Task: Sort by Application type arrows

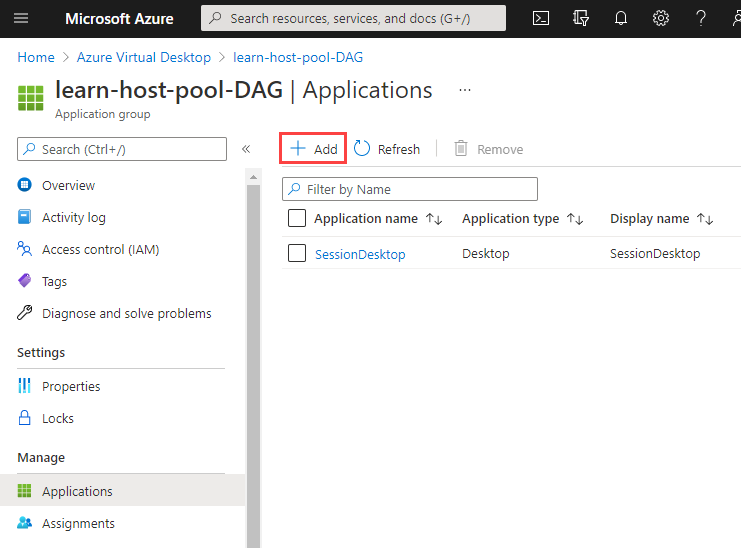Action: click(575, 219)
